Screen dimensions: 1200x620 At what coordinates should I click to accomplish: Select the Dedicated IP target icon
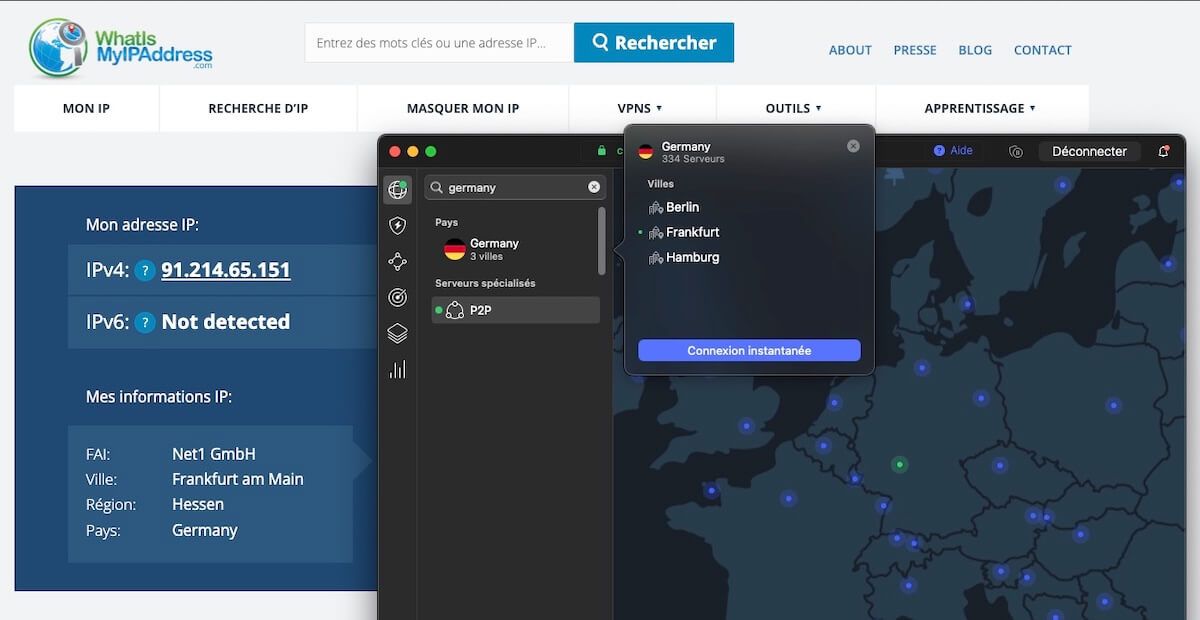(x=397, y=297)
